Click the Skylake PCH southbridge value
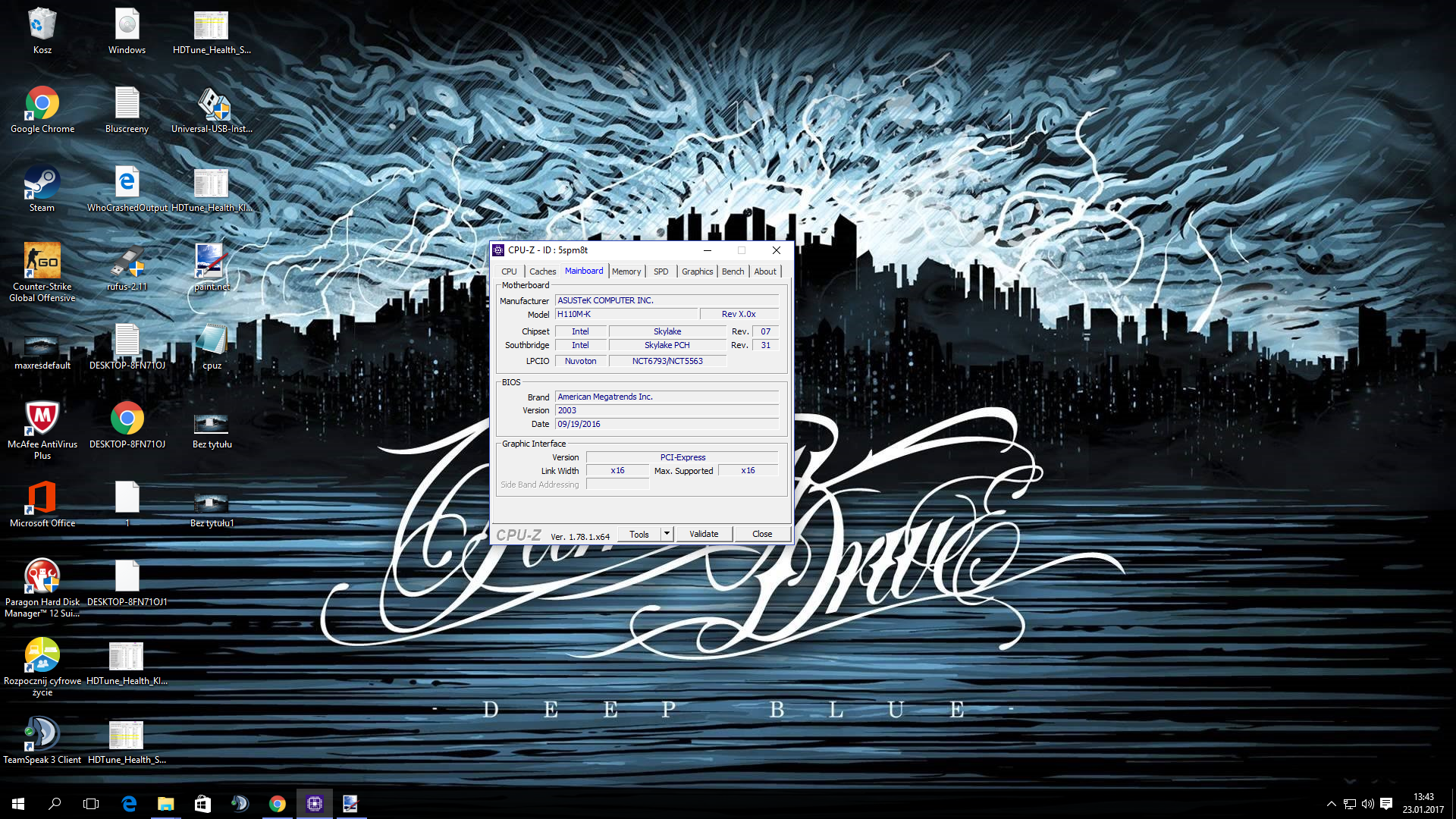The height and width of the screenshot is (819, 1456). click(x=667, y=345)
